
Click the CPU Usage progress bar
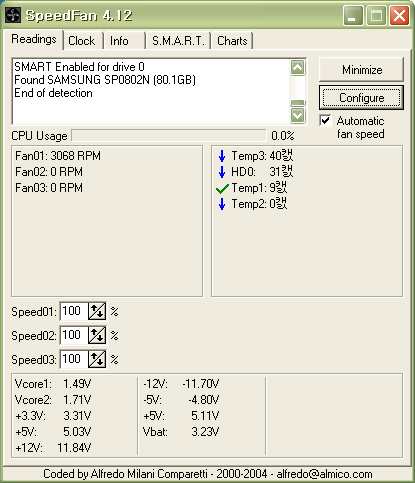coord(169,136)
